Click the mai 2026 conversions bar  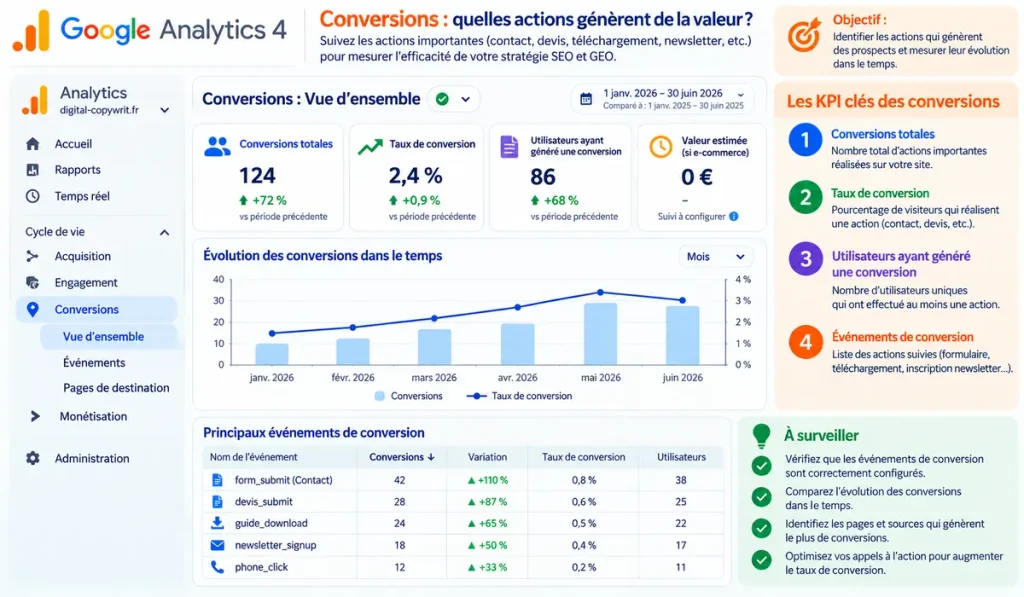[x=600, y=334]
